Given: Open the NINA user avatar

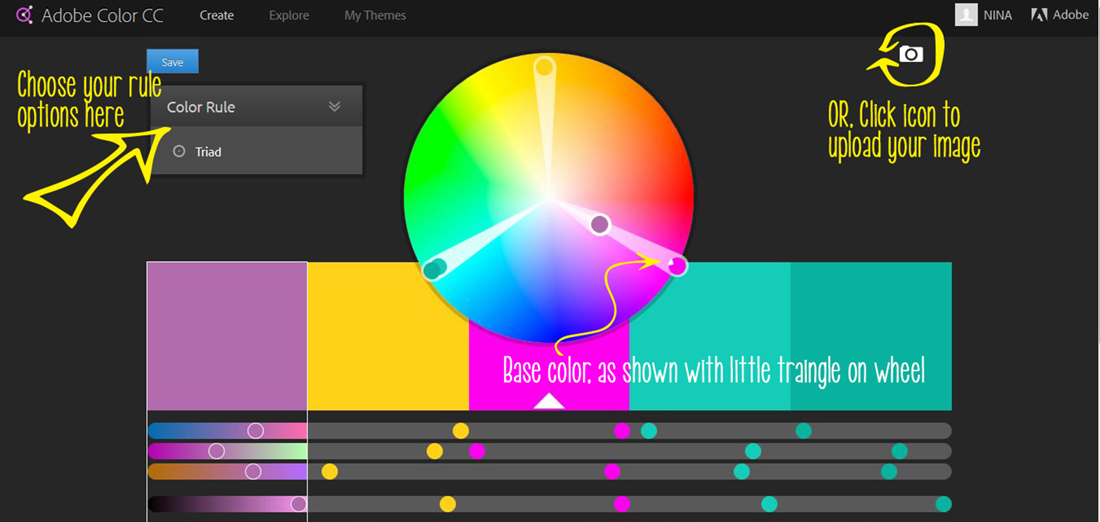Looking at the screenshot, I should click(x=966, y=15).
